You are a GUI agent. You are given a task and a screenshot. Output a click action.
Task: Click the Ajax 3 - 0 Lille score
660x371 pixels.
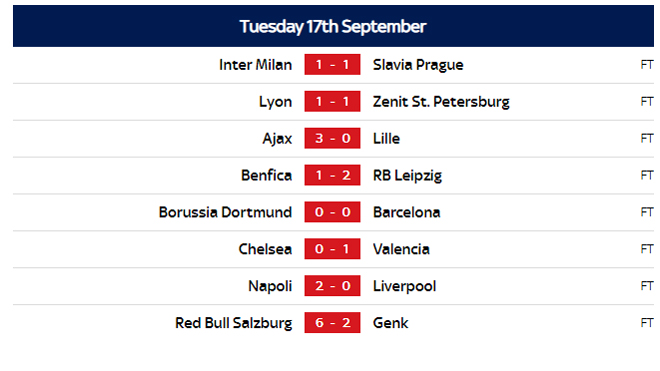pos(332,138)
